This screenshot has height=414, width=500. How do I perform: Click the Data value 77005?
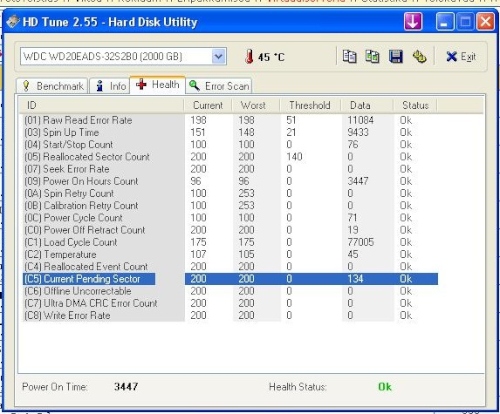361,242
